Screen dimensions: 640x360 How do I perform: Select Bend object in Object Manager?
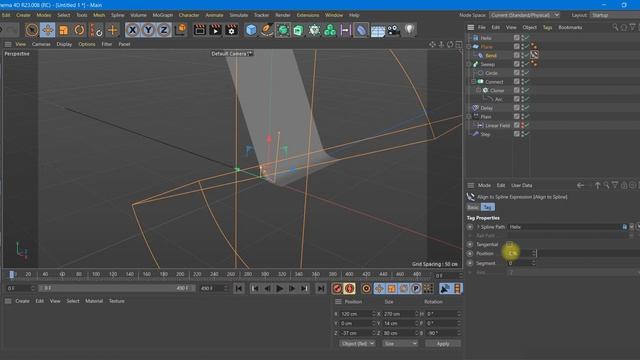click(x=491, y=56)
